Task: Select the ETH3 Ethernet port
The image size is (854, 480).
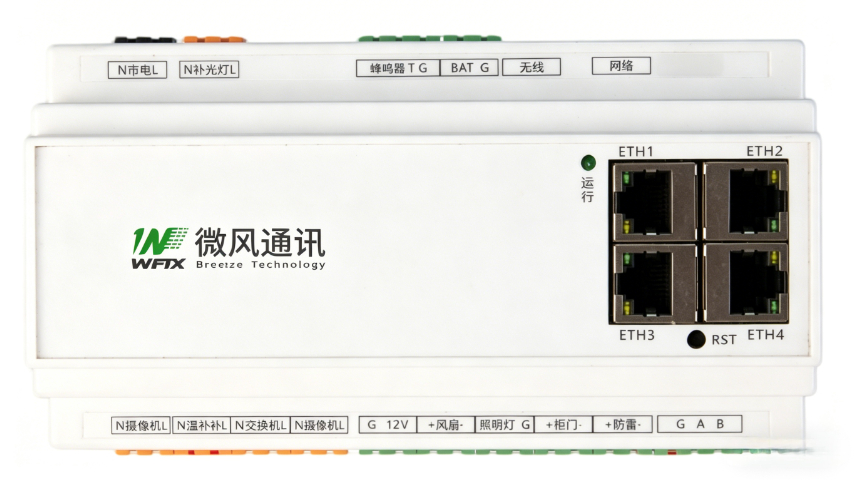Action: click(x=654, y=283)
